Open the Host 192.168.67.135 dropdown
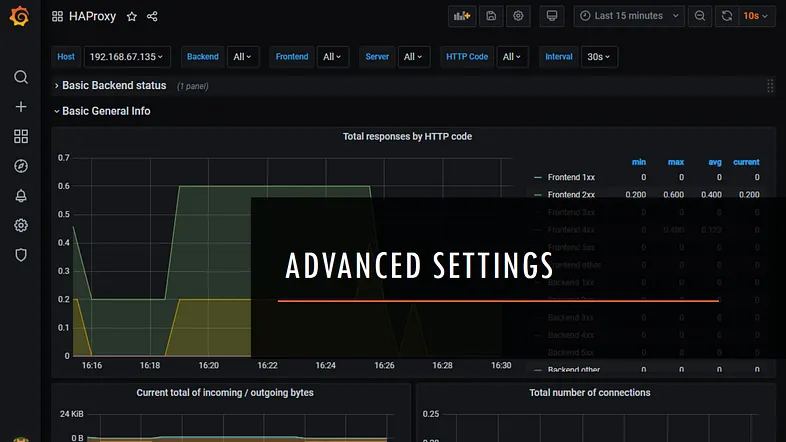This screenshot has height=442, width=786. pos(127,57)
